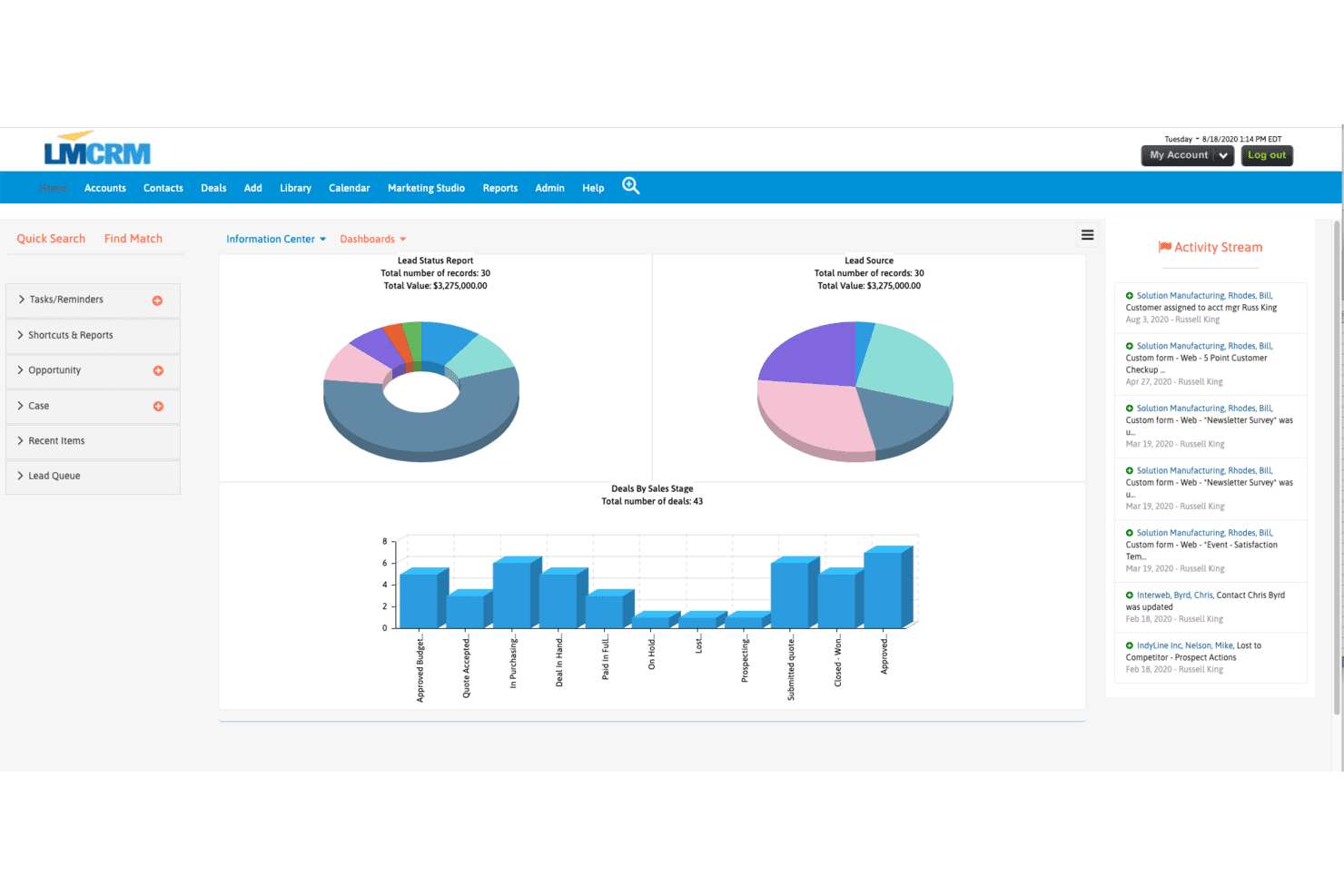The height and width of the screenshot is (896, 1344).
Task: Click the page vertical scrollbar
Action: coord(1337,468)
